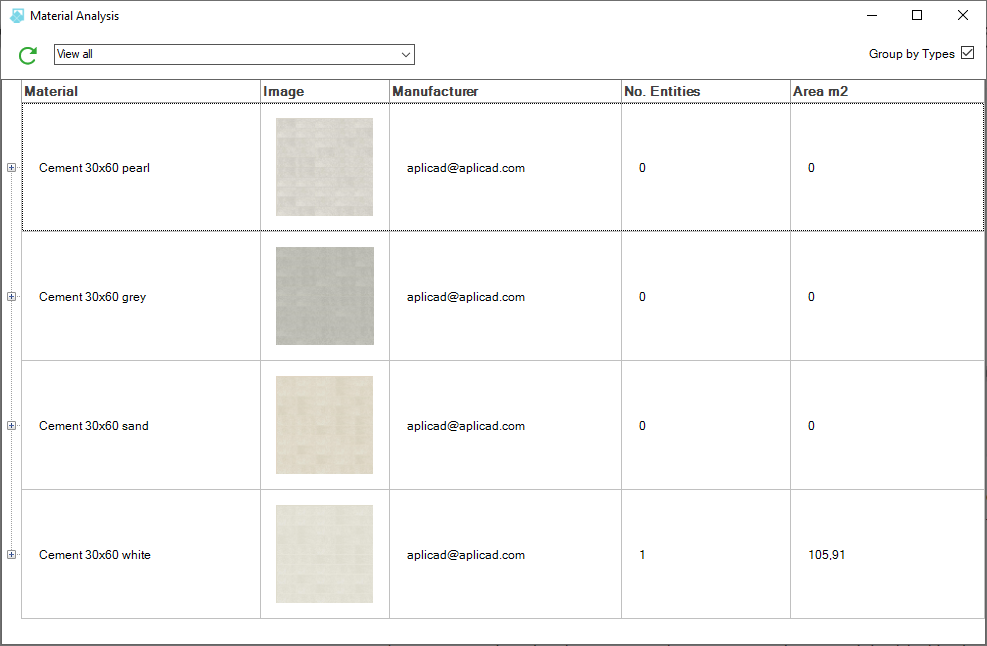The image size is (987, 646).
Task: Toggle the Group by Types checkbox
Action: (x=966, y=54)
